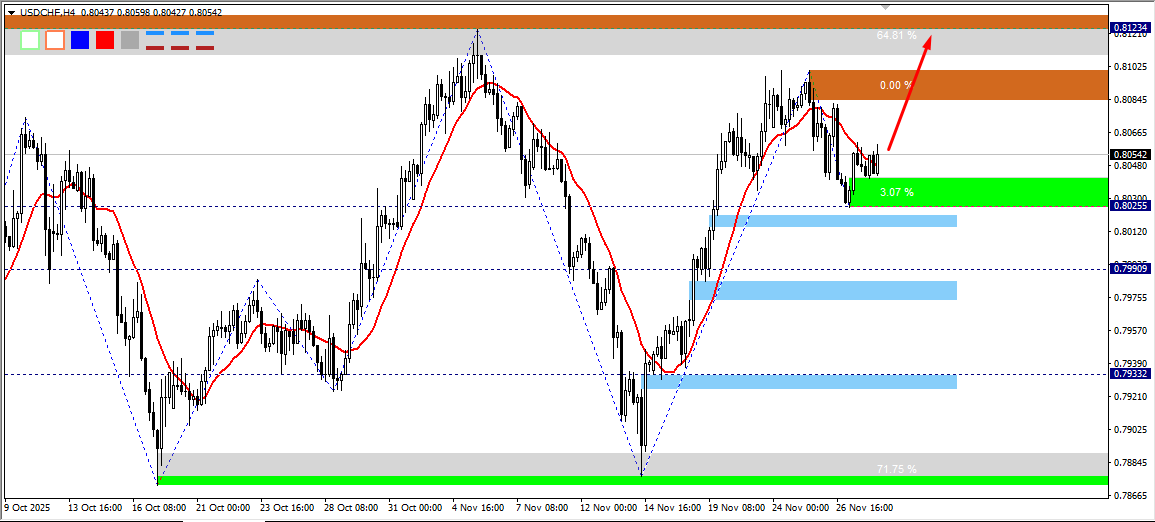The height and width of the screenshot is (522, 1155).
Task: Select the light blue zone at 0.79332 level
Action: tap(799, 381)
